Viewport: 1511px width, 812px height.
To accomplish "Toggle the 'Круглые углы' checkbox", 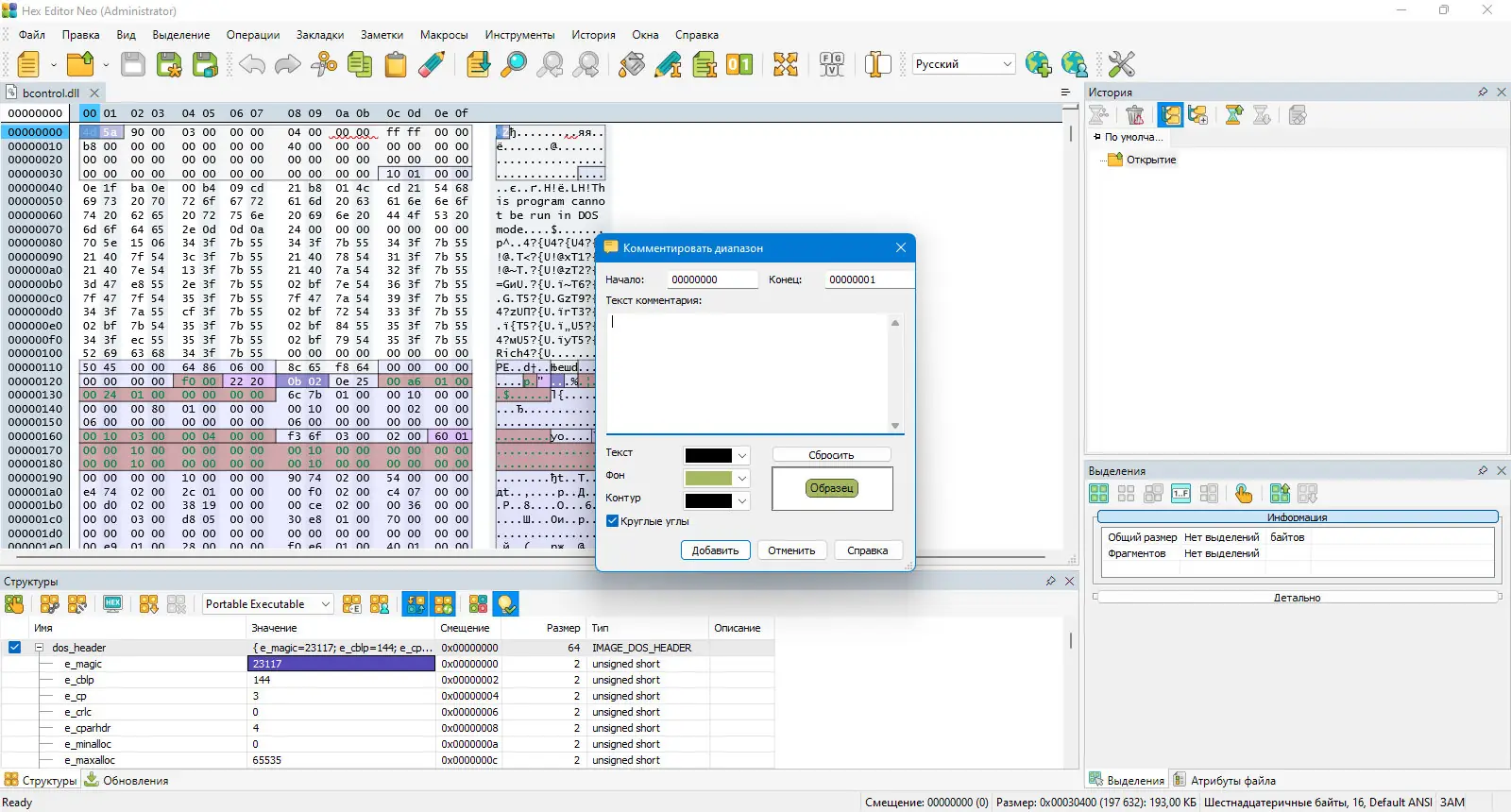I will [x=613, y=521].
